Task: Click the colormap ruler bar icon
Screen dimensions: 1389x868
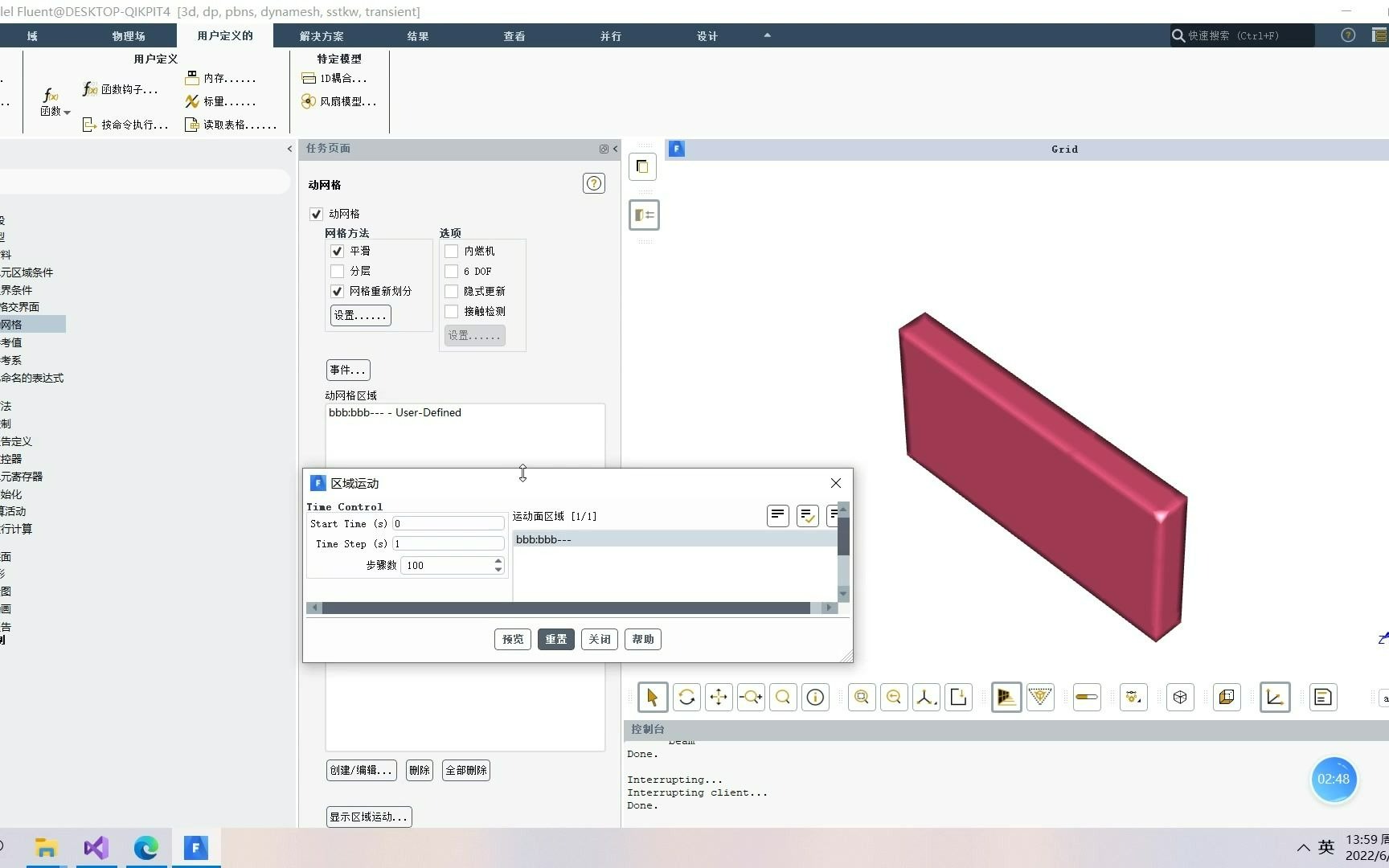Action: 1087,697
